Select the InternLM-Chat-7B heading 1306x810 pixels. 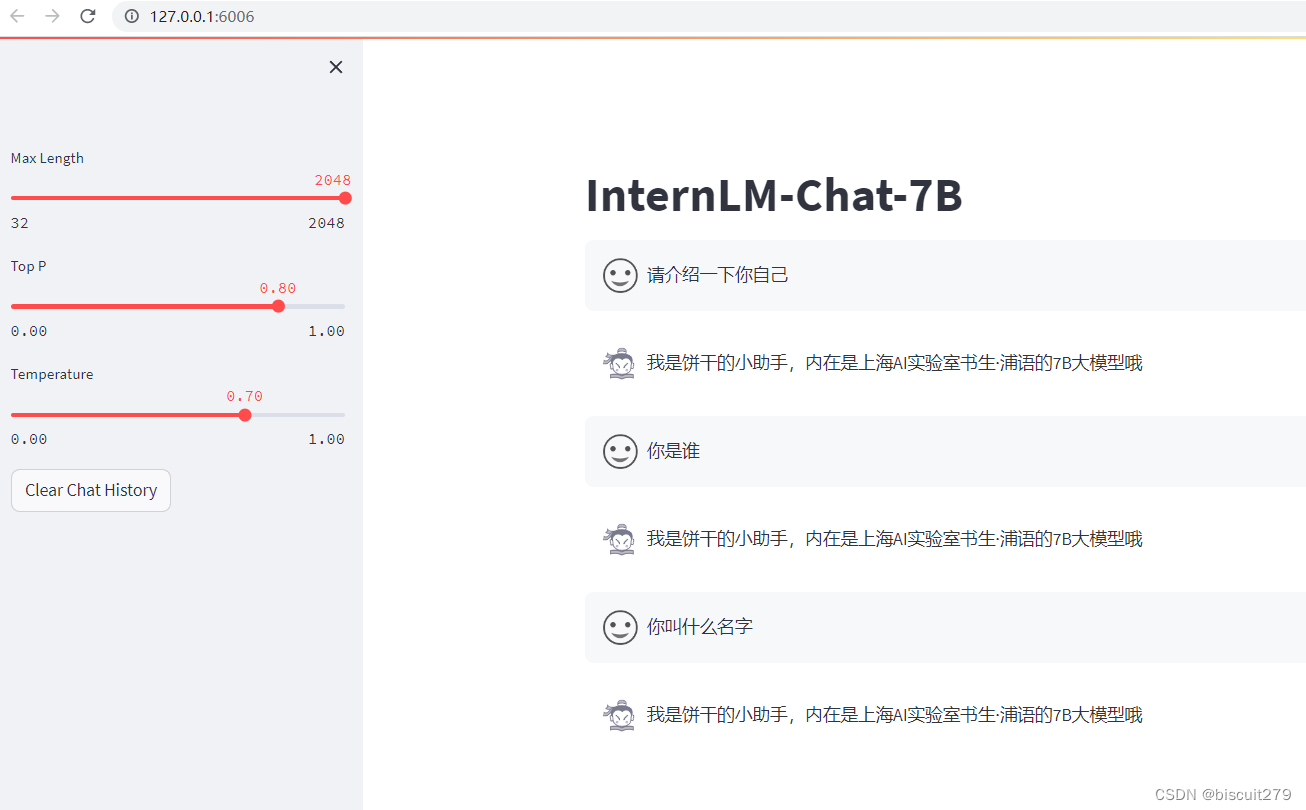point(774,196)
